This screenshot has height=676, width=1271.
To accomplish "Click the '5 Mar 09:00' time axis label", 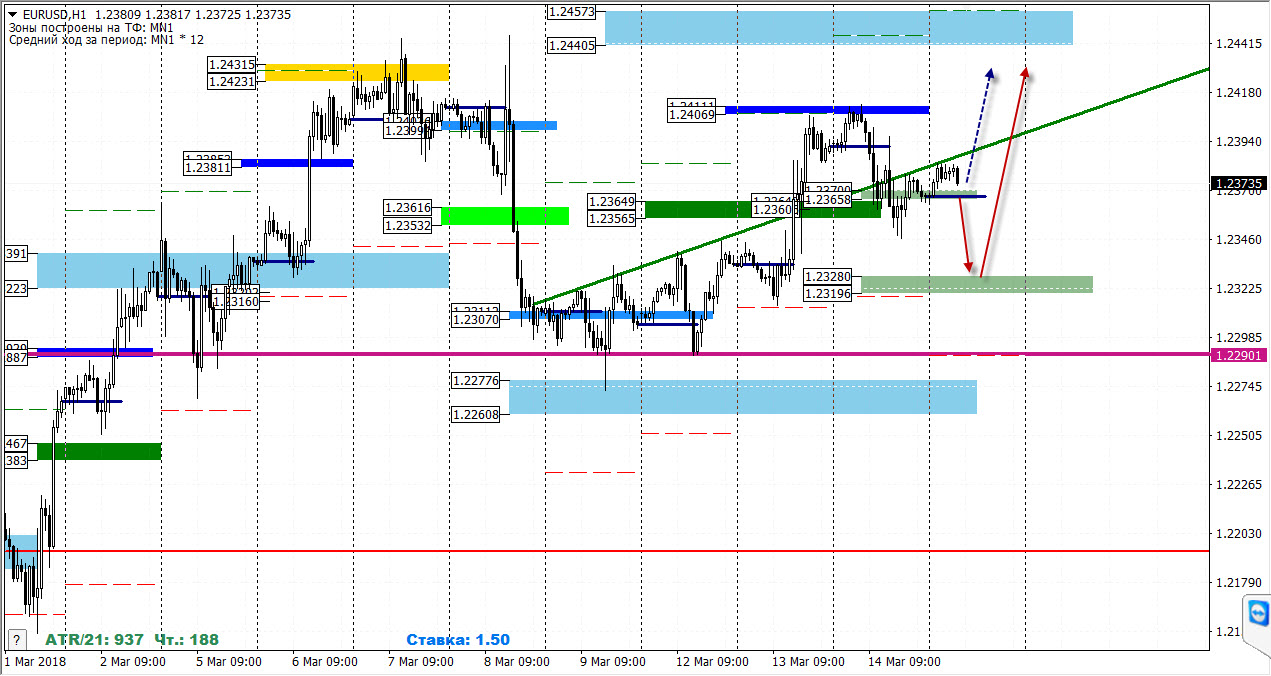I will click(227, 662).
